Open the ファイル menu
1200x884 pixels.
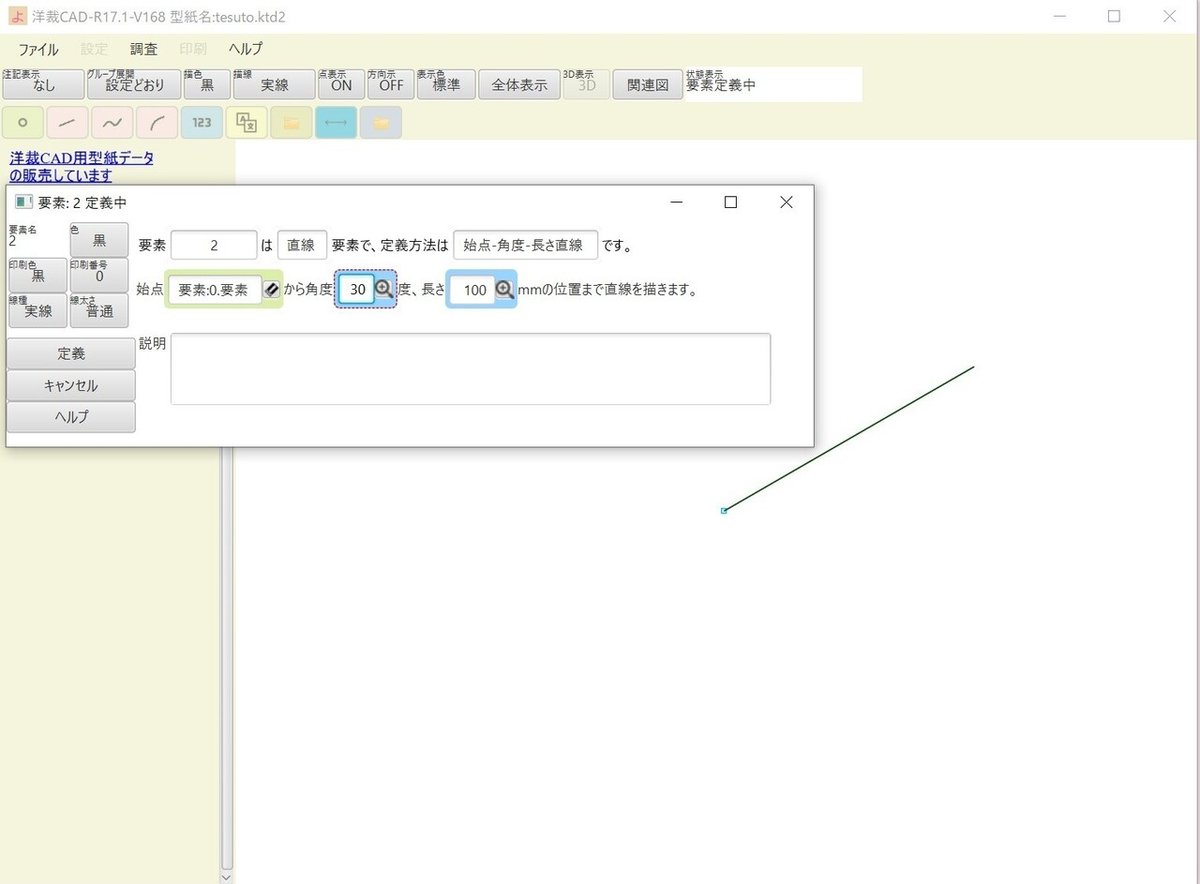[x=38, y=49]
